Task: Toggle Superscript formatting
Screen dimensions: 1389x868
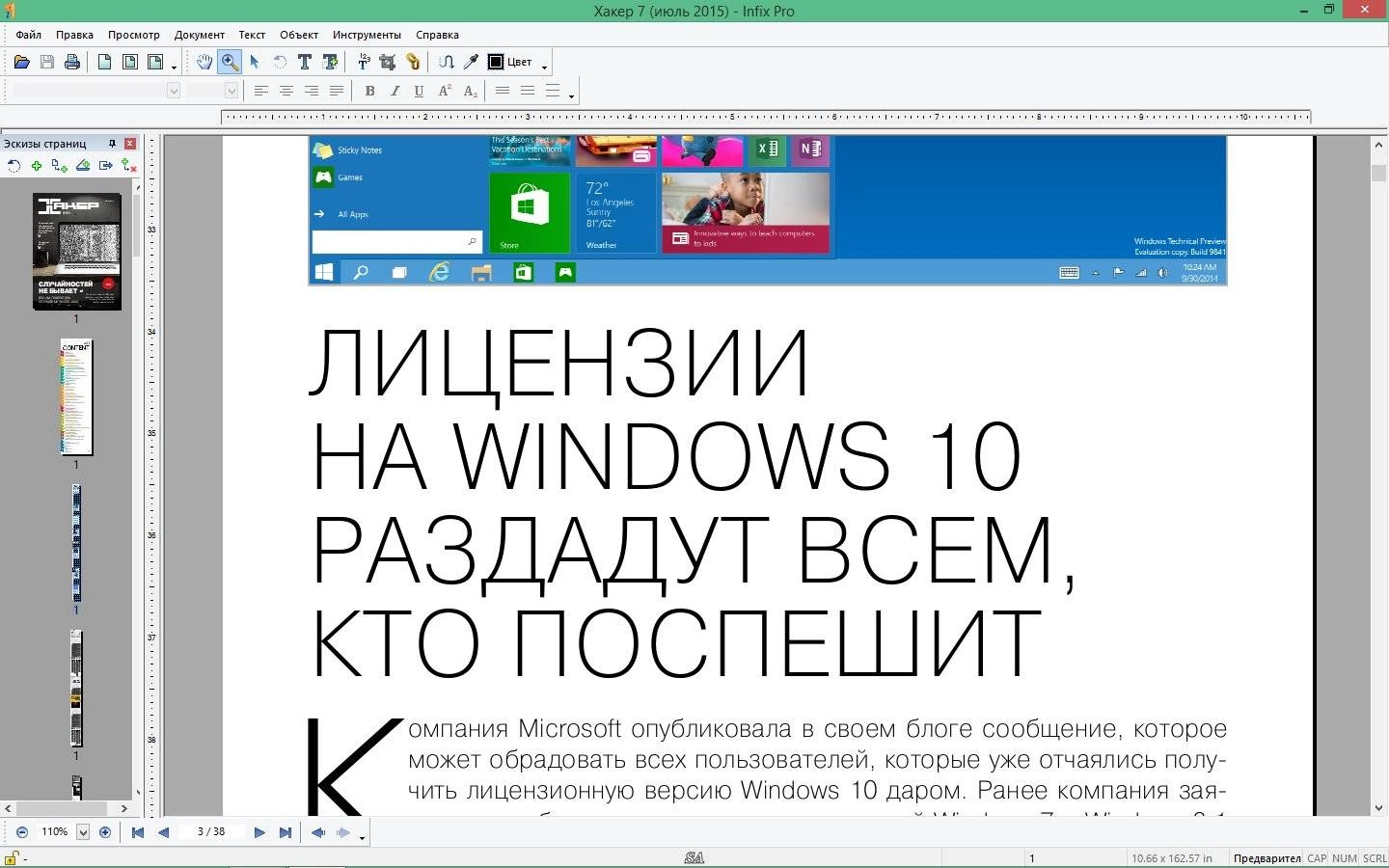Action: (x=445, y=91)
